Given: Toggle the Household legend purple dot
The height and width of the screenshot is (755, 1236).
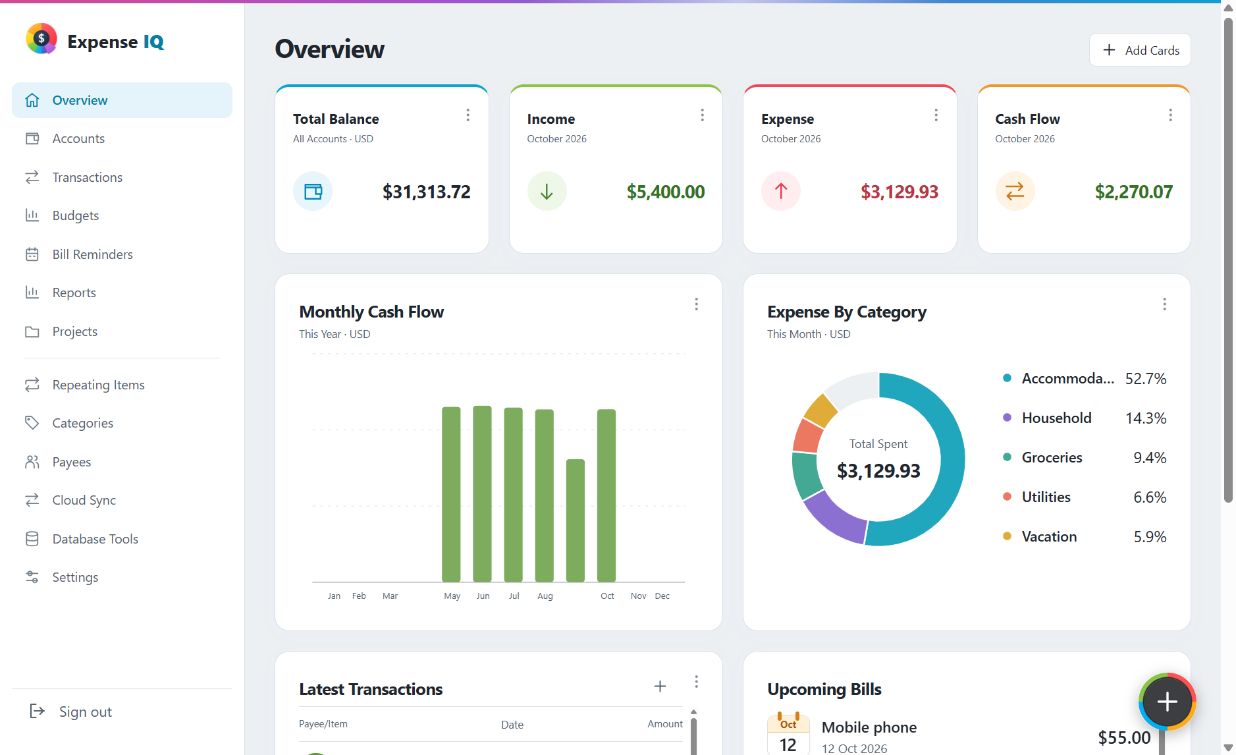Looking at the screenshot, I should coord(1007,418).
